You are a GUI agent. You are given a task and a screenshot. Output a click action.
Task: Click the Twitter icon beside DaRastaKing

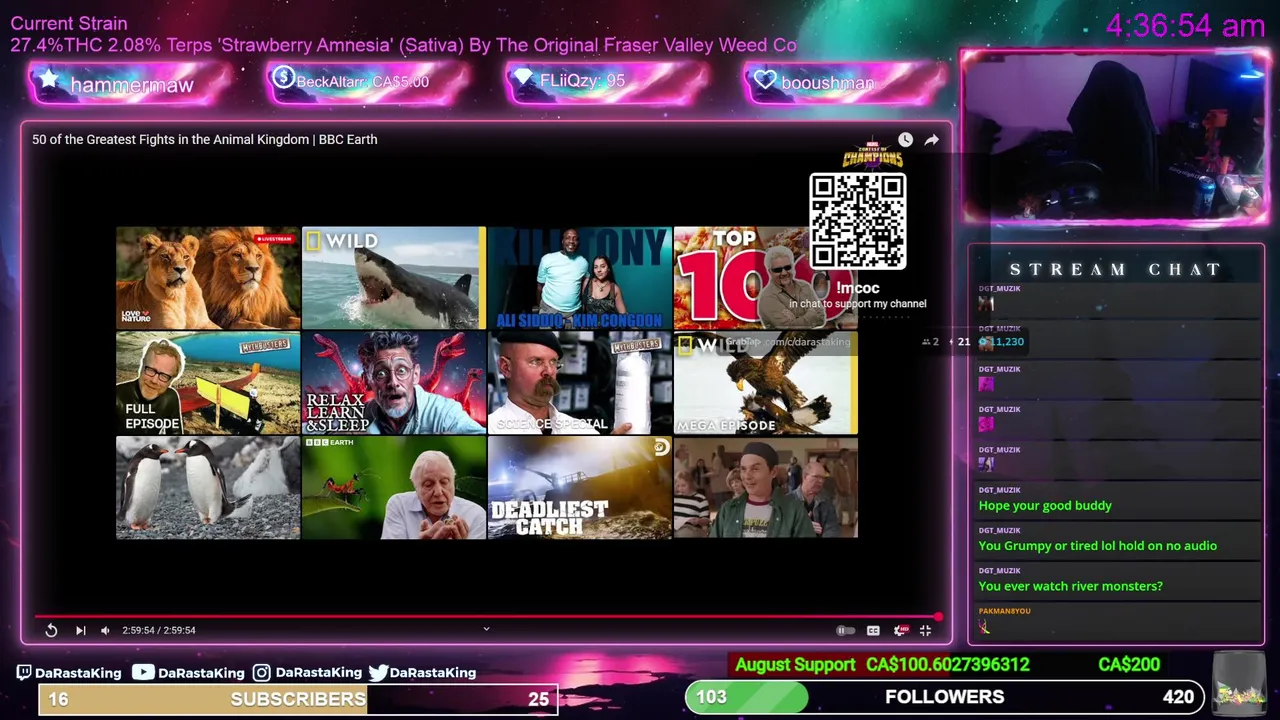coord(378,673)
